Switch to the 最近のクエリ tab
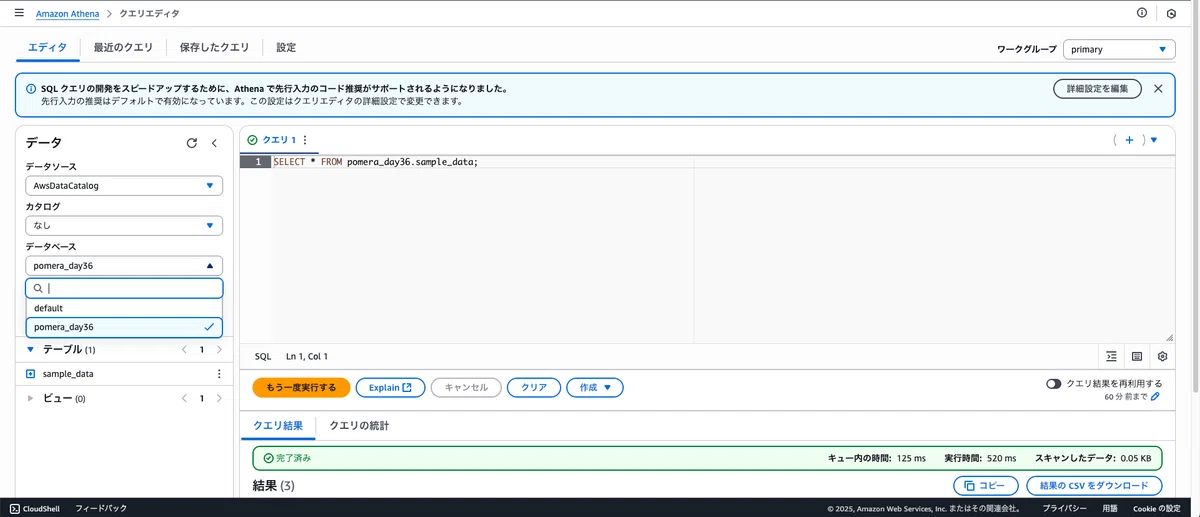Image resolution: width=1200 pixels, height=517 pixels. [x=123, y=48]
